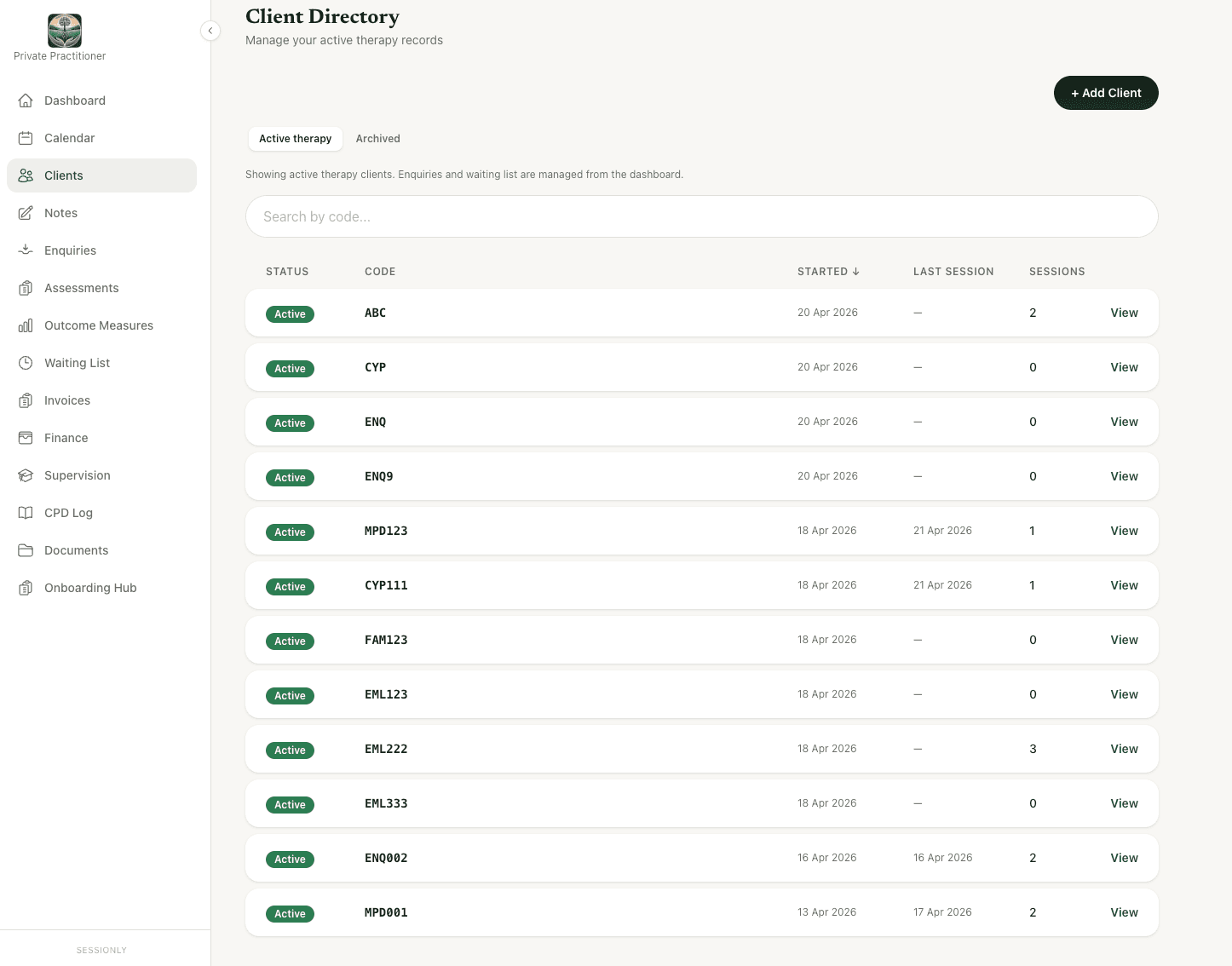Image resolution: width=1232 pixels, height=966 pixels.
Task: Click started date 13 Apr 2026
Action: click(826, 912)
